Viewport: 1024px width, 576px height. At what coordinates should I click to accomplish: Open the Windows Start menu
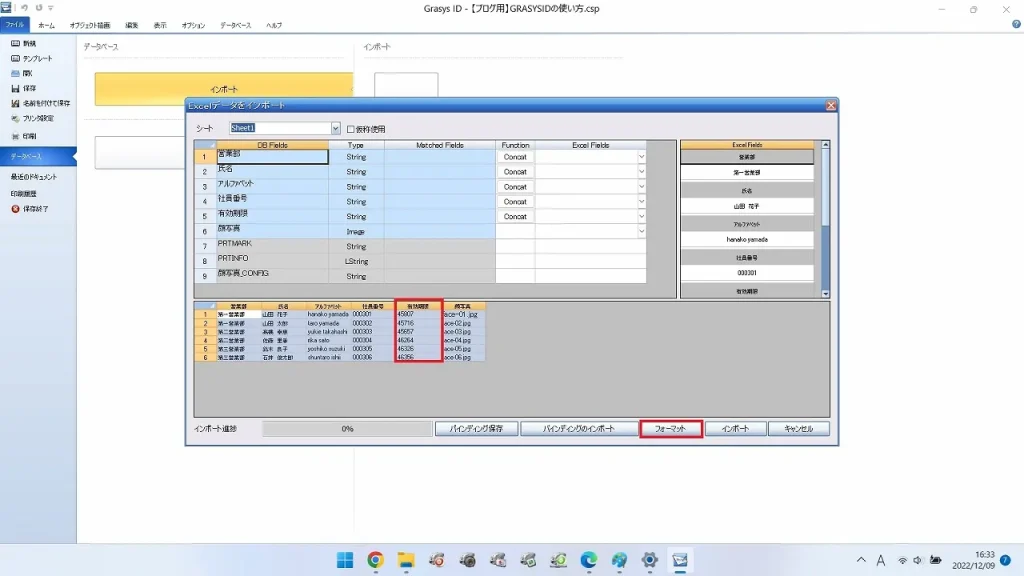(345, 560)
